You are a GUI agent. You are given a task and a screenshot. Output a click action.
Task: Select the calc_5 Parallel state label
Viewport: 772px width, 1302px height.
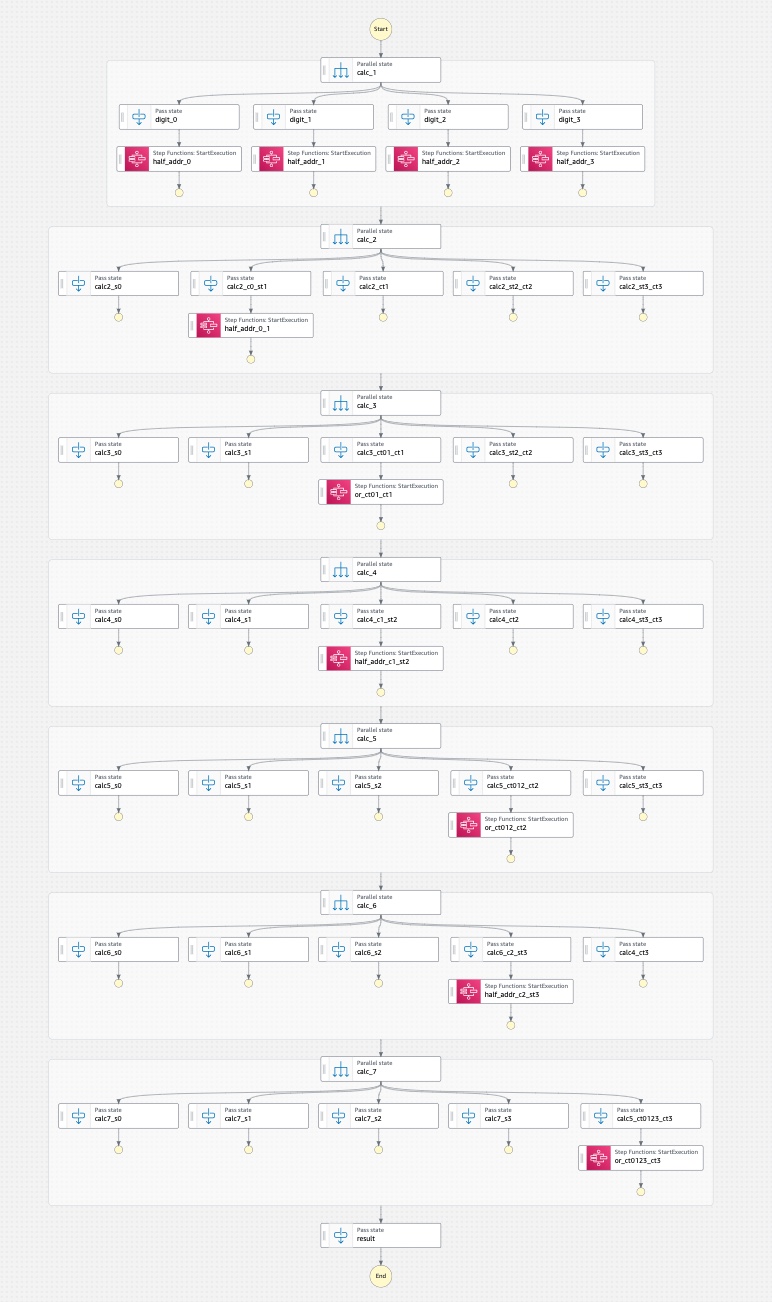366,740
